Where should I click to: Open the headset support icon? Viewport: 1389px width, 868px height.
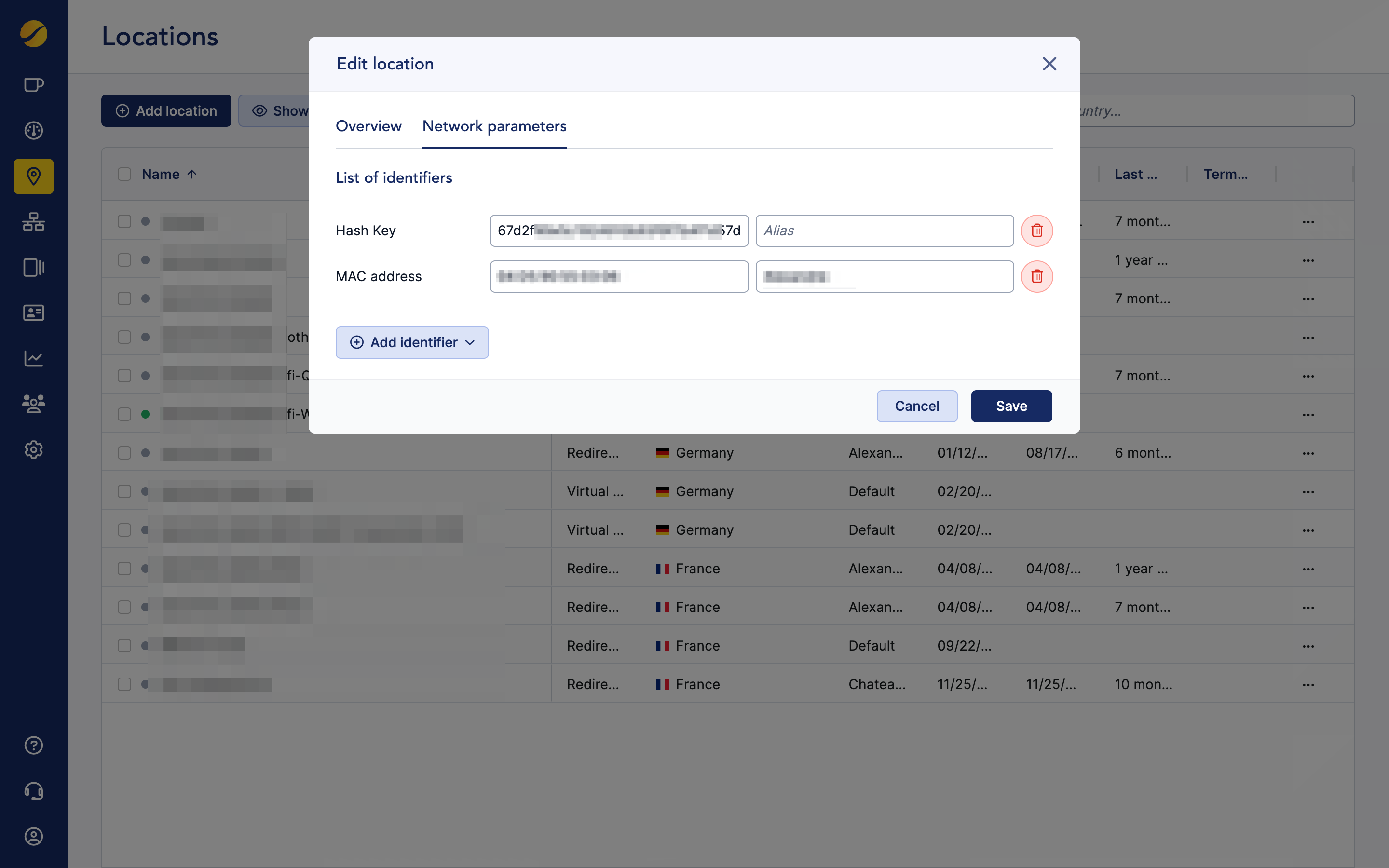pos(34,791)
